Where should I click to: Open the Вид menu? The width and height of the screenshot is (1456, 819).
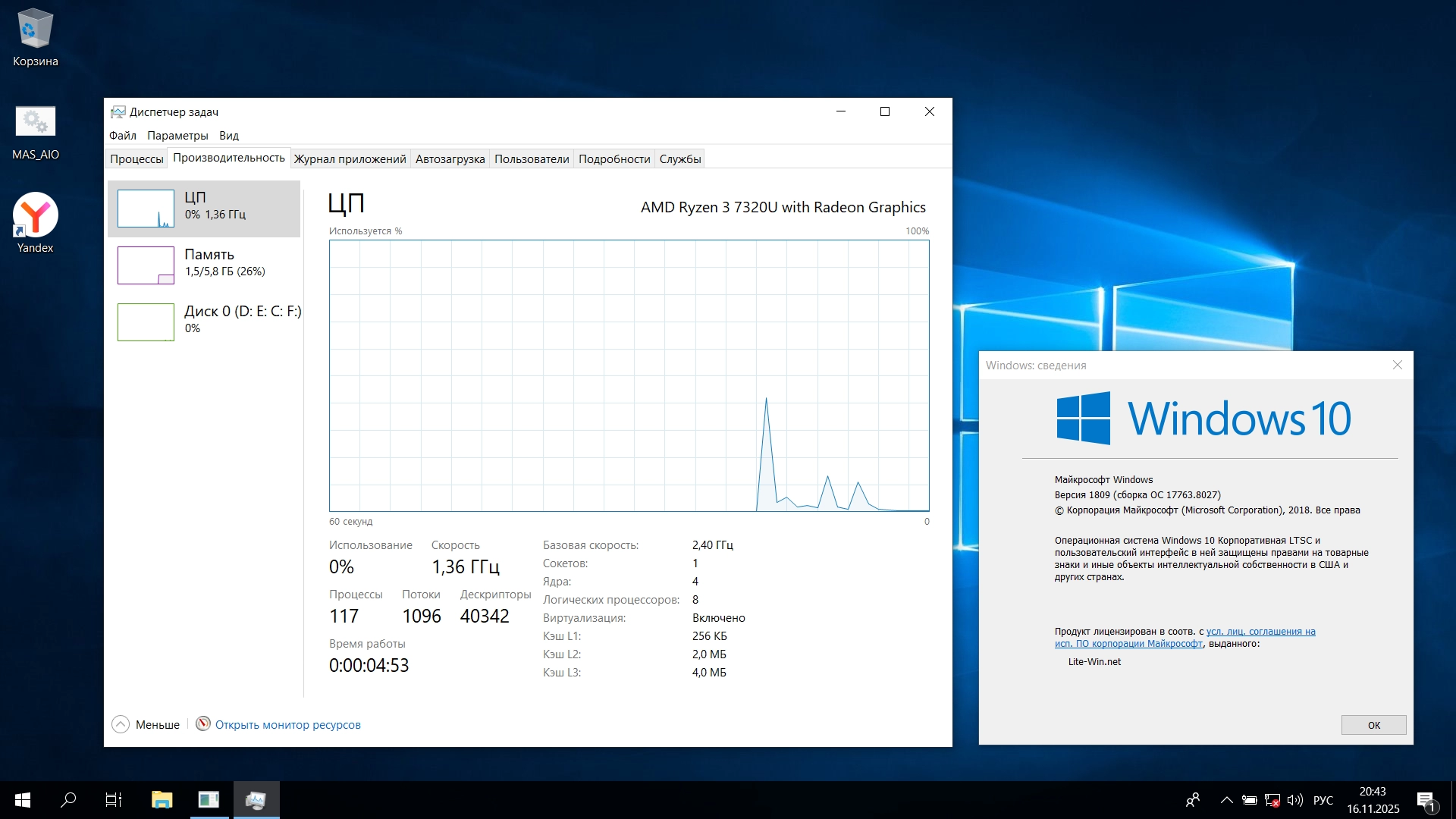(228, 136)
